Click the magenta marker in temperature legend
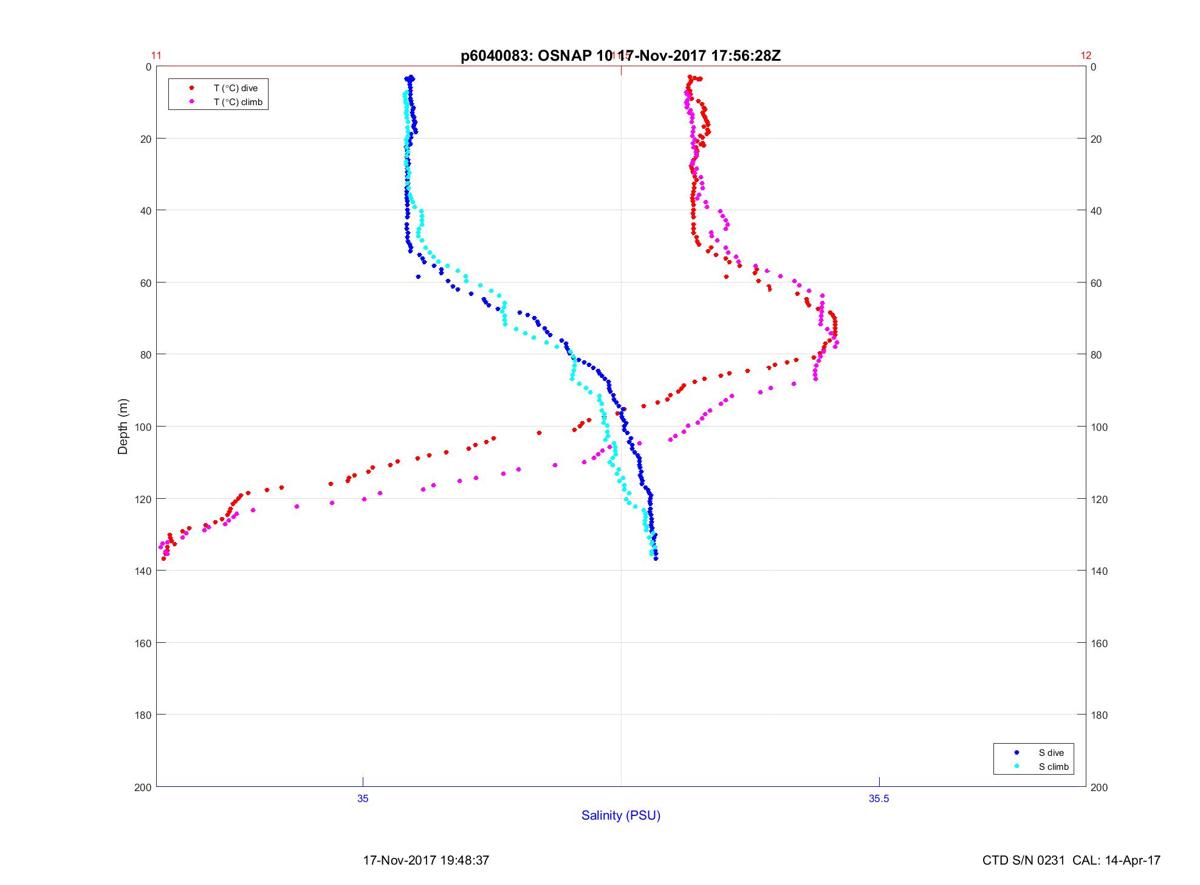Screen dimensions: 1200x885 (x=191, y=102)
